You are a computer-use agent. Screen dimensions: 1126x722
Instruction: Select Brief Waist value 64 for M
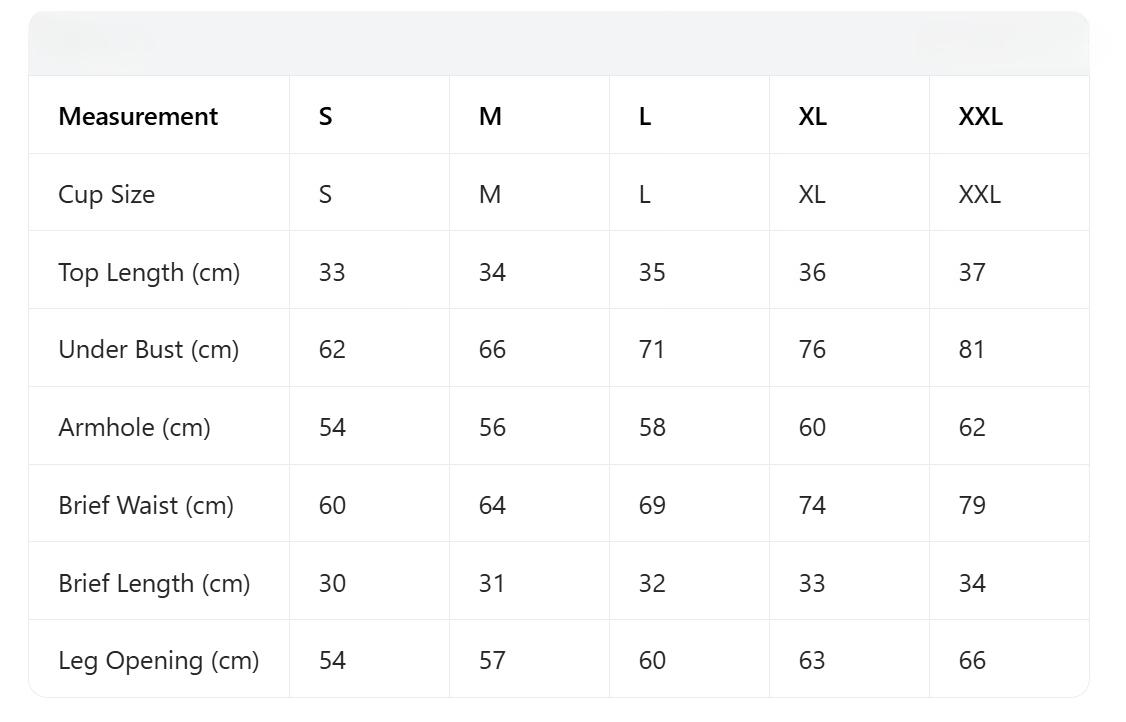[x=492, y=505]
